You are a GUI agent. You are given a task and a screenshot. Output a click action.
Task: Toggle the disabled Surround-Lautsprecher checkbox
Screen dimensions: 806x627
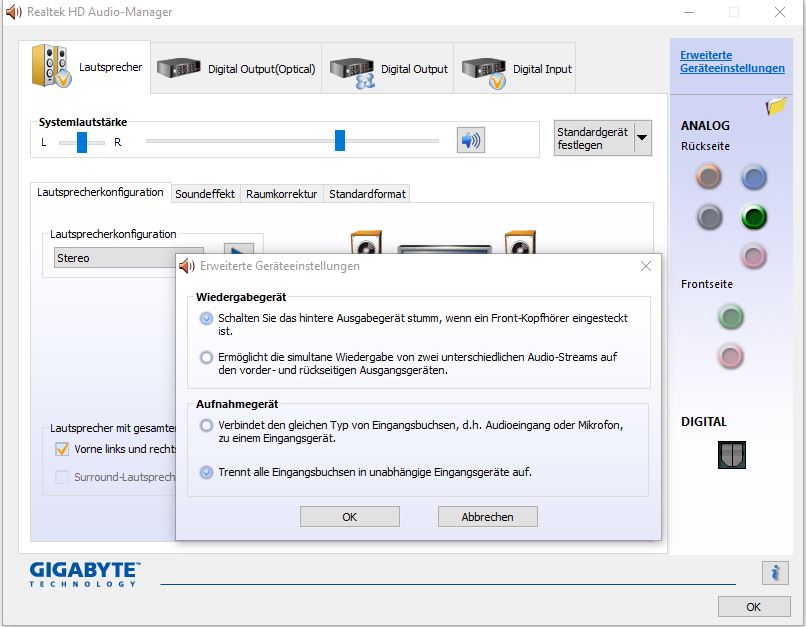tap(62, 477)
